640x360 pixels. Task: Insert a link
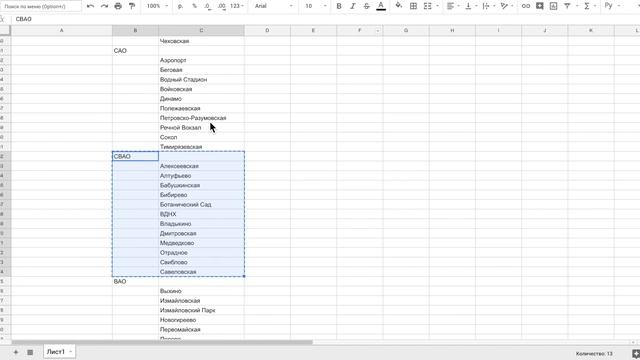point(526,6)
